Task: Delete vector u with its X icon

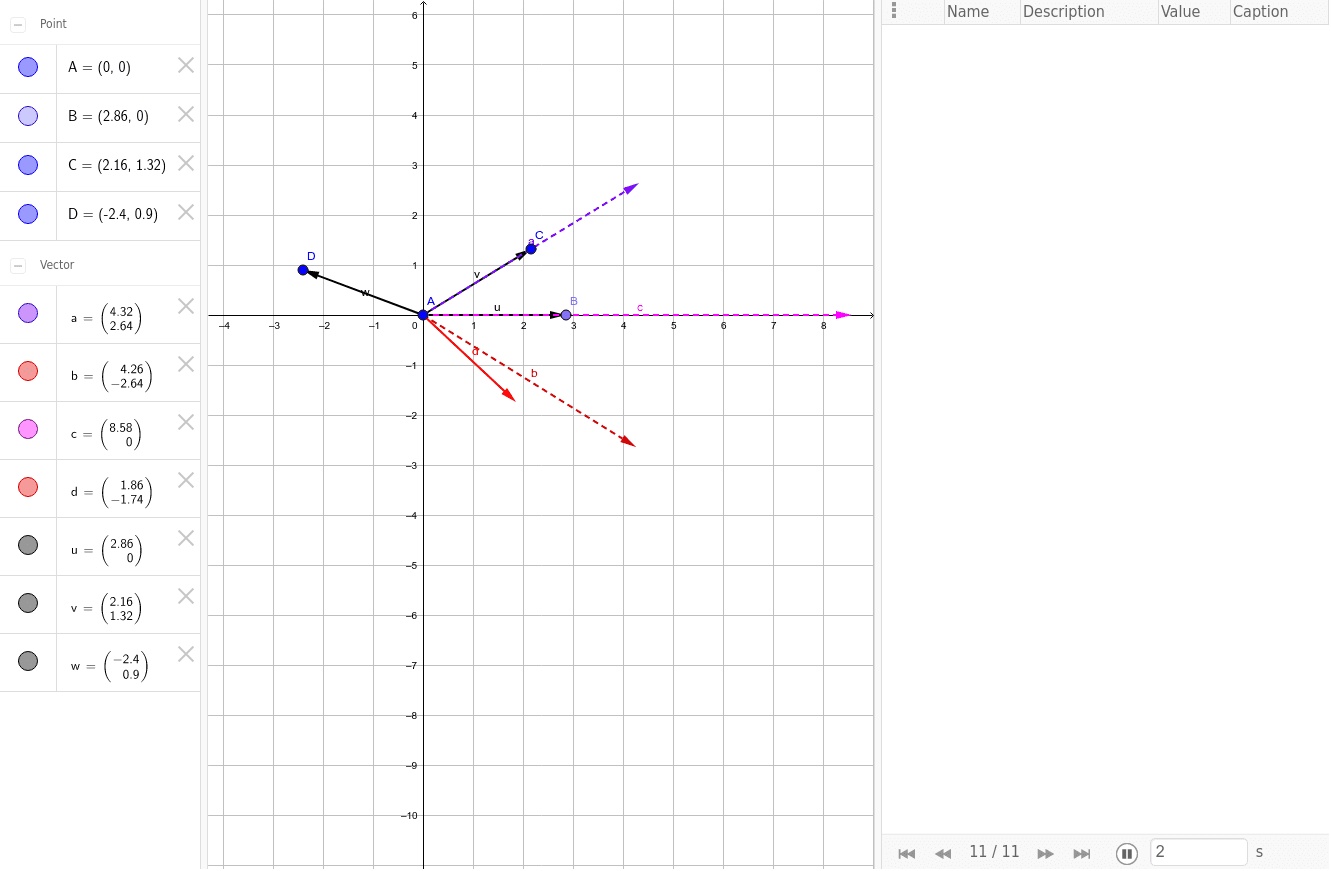Action: [x=186, y=538]
